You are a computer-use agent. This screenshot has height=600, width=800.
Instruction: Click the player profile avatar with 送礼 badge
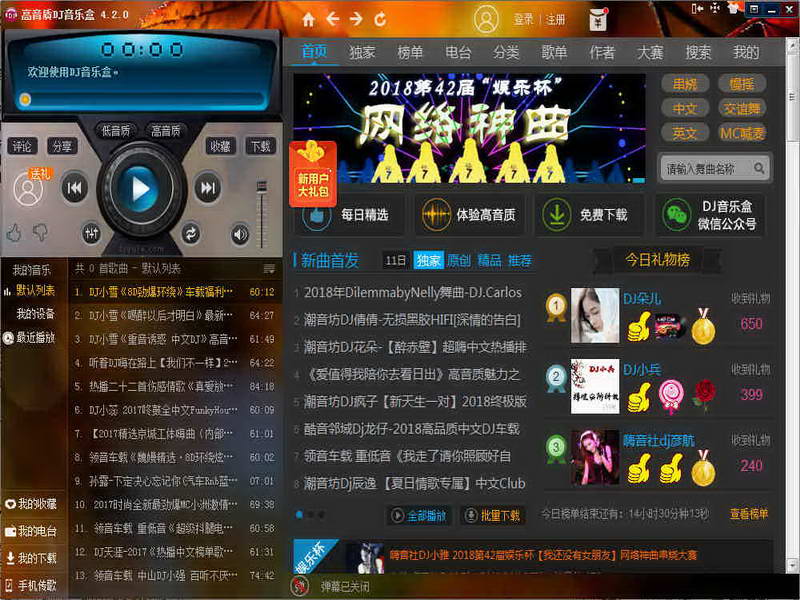click(28, 189)
